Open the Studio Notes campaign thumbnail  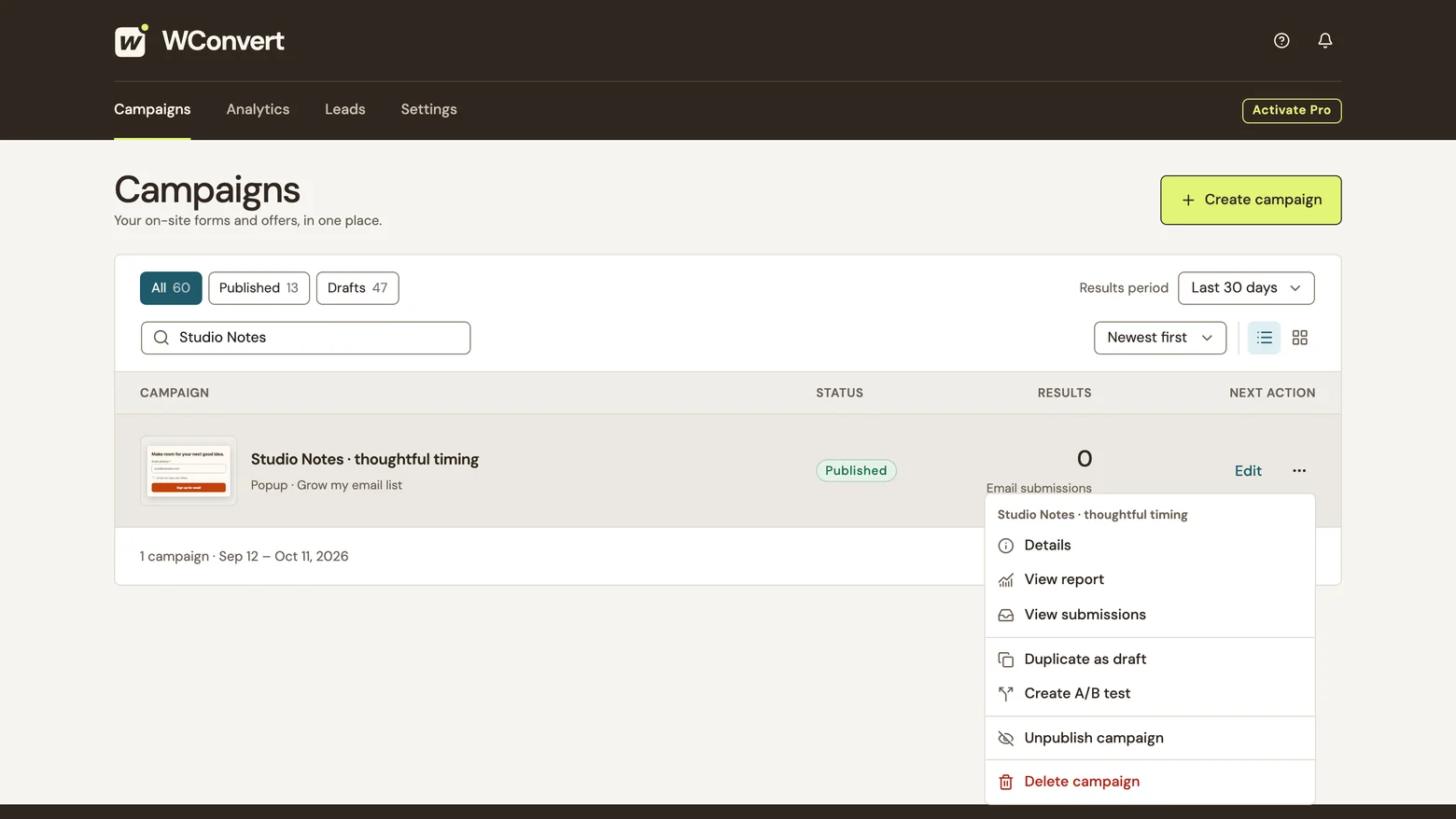(x=189, y=471)
